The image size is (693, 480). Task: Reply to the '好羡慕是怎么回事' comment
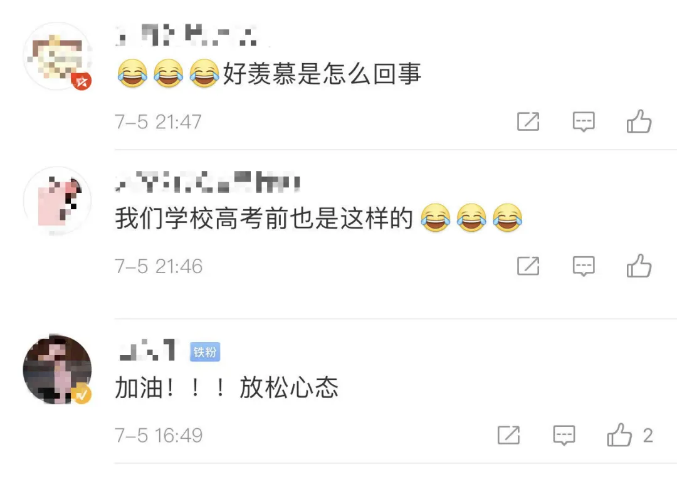pyautogui.click(x=583, y=122)
